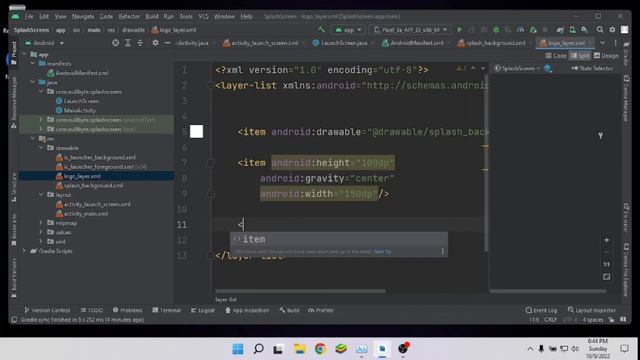The height and width of the screenshot is (360, 640).
Task: Show hidden editor tabs chevron dropdown
Action: tap(602, 43)
